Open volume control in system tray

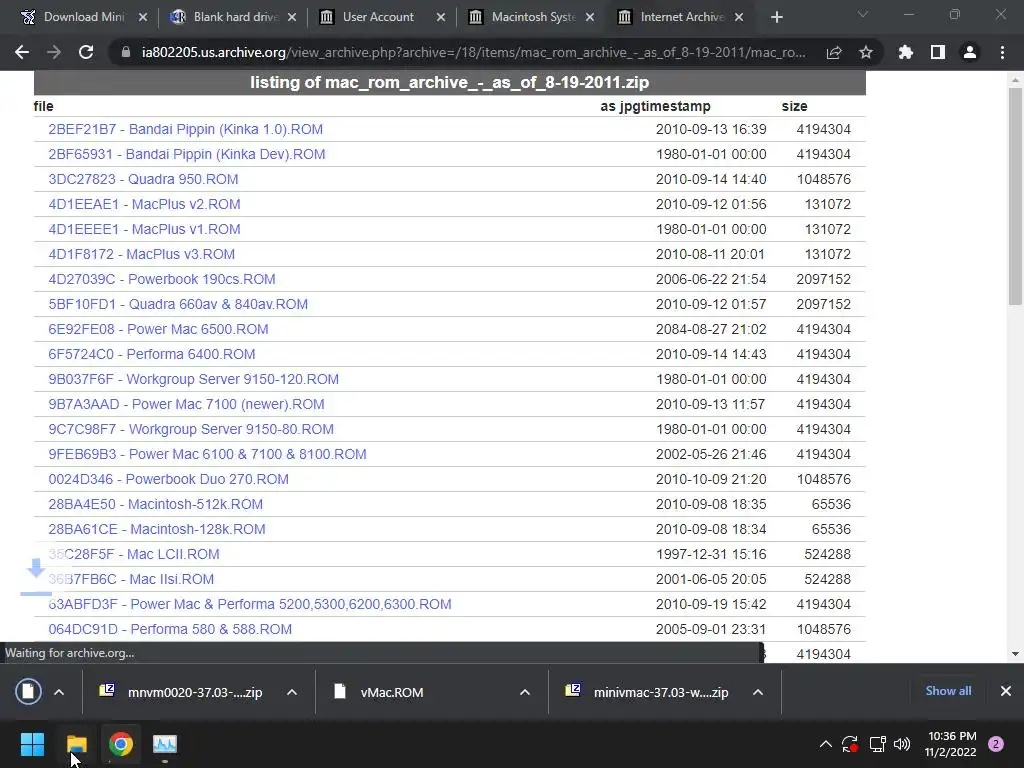point(902,744)
